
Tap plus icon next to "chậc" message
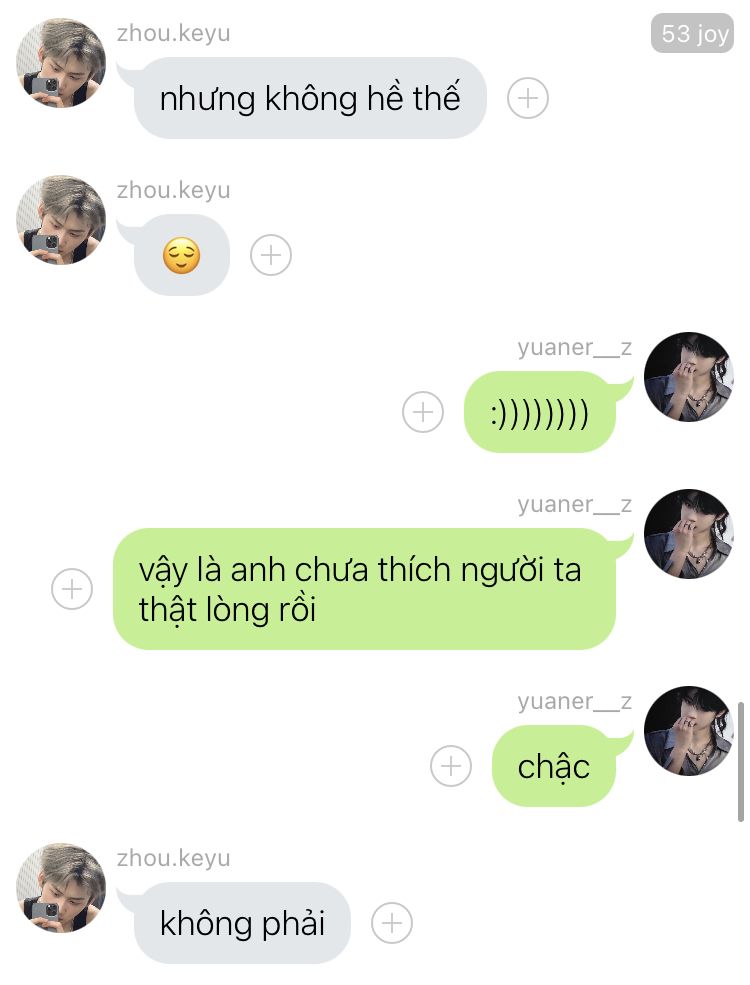(x=451, y=766)
